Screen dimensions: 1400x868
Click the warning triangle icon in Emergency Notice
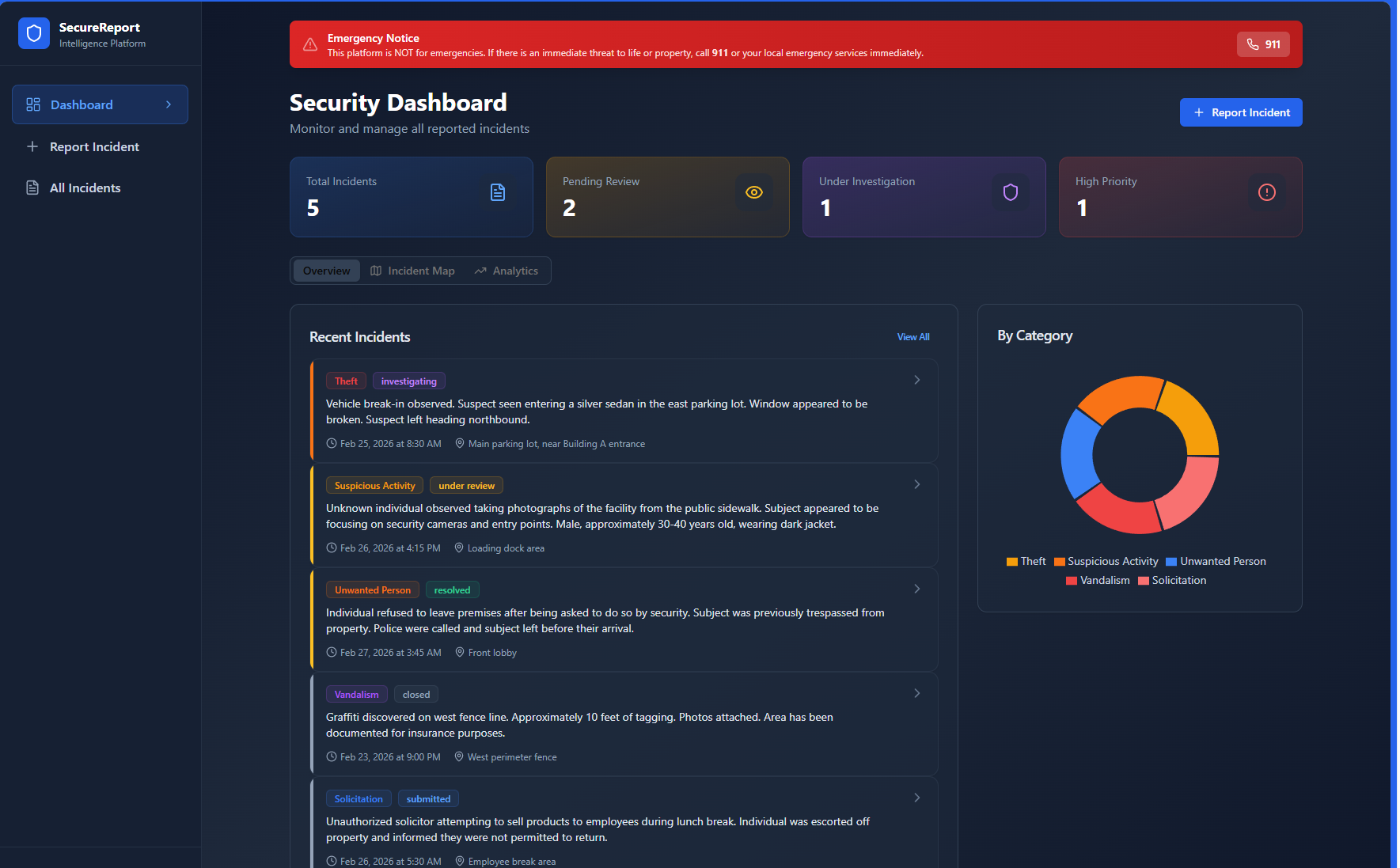tap(310, 44)
